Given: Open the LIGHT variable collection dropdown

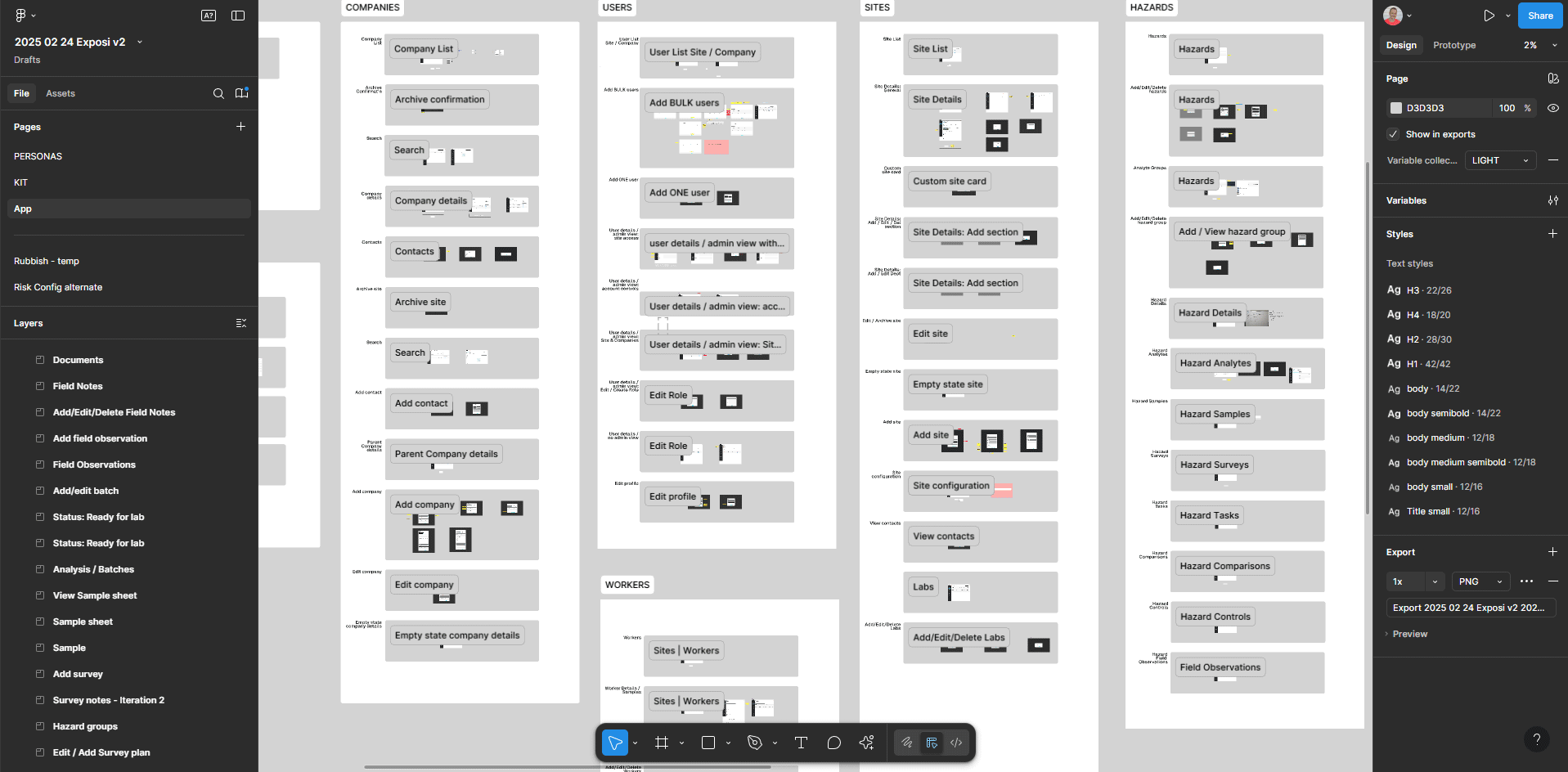Looking at the screenshot, I should pyautogui.click(x=1500, y=160).
